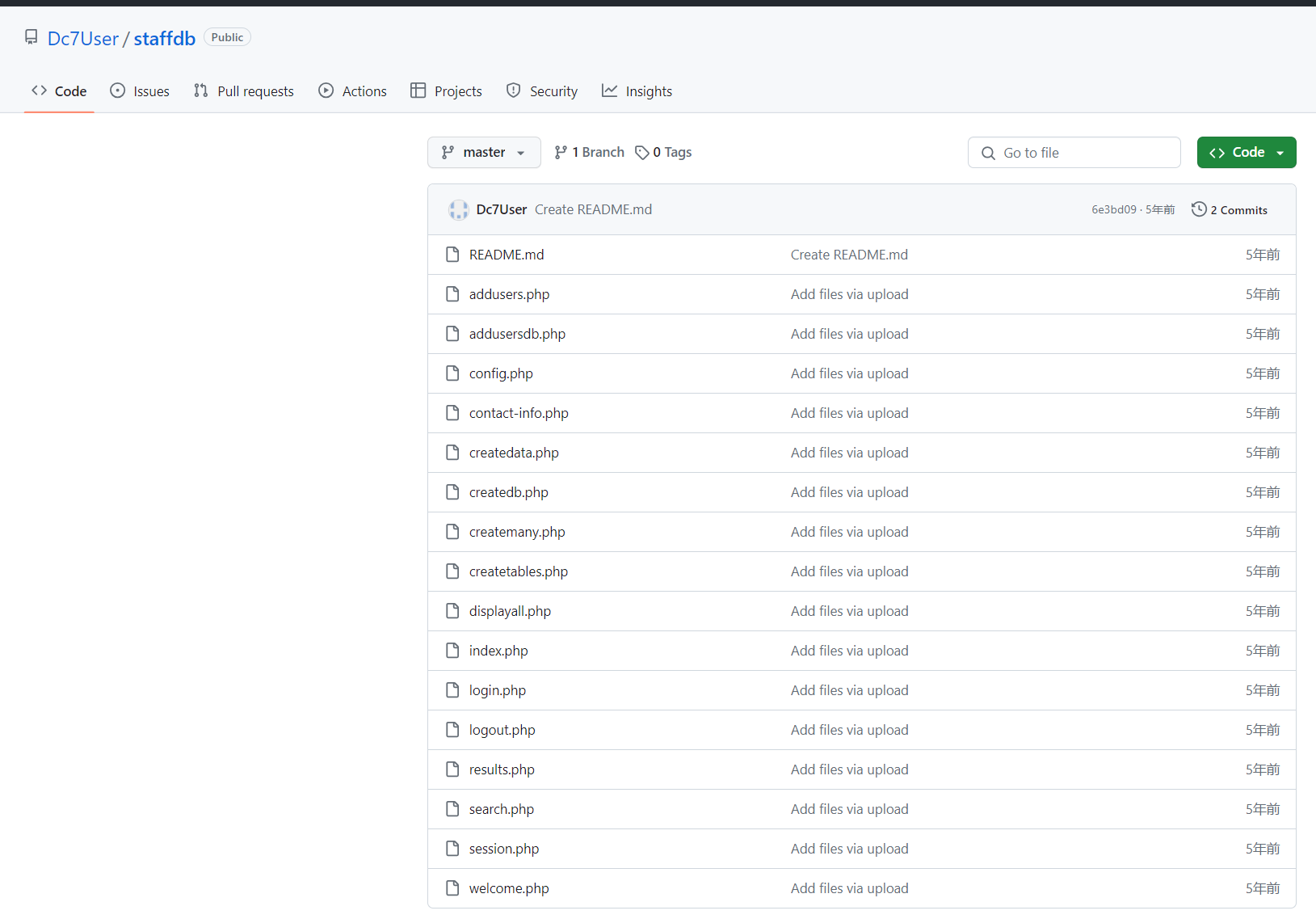This screenshot has height=919, width=1316.
Task: Open the Pull requests tab
Action: pos(244,91)
